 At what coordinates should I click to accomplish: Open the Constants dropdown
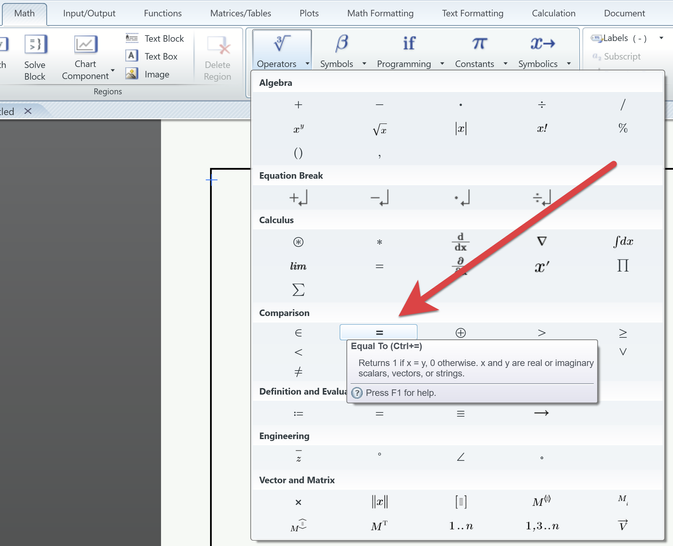coord(480,50)
